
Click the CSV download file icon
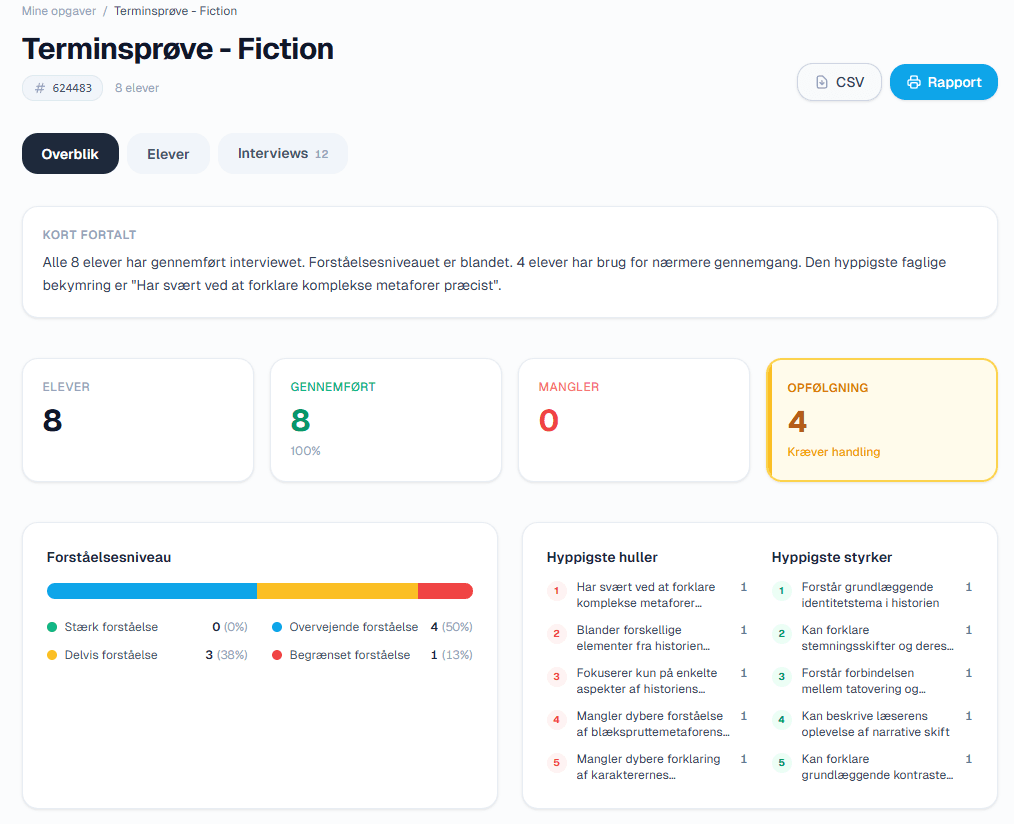(x=822, y=82)
